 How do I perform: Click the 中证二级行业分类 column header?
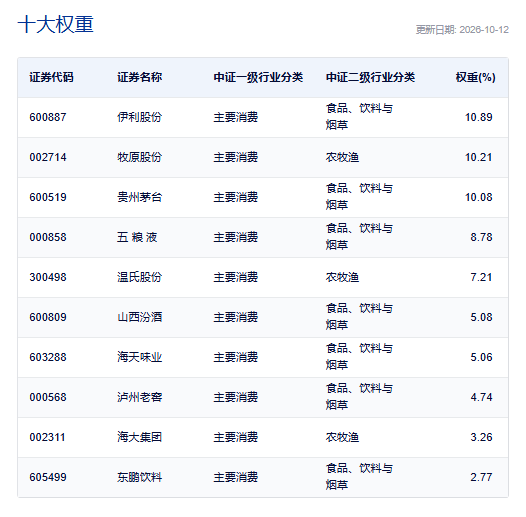point(370,77)
